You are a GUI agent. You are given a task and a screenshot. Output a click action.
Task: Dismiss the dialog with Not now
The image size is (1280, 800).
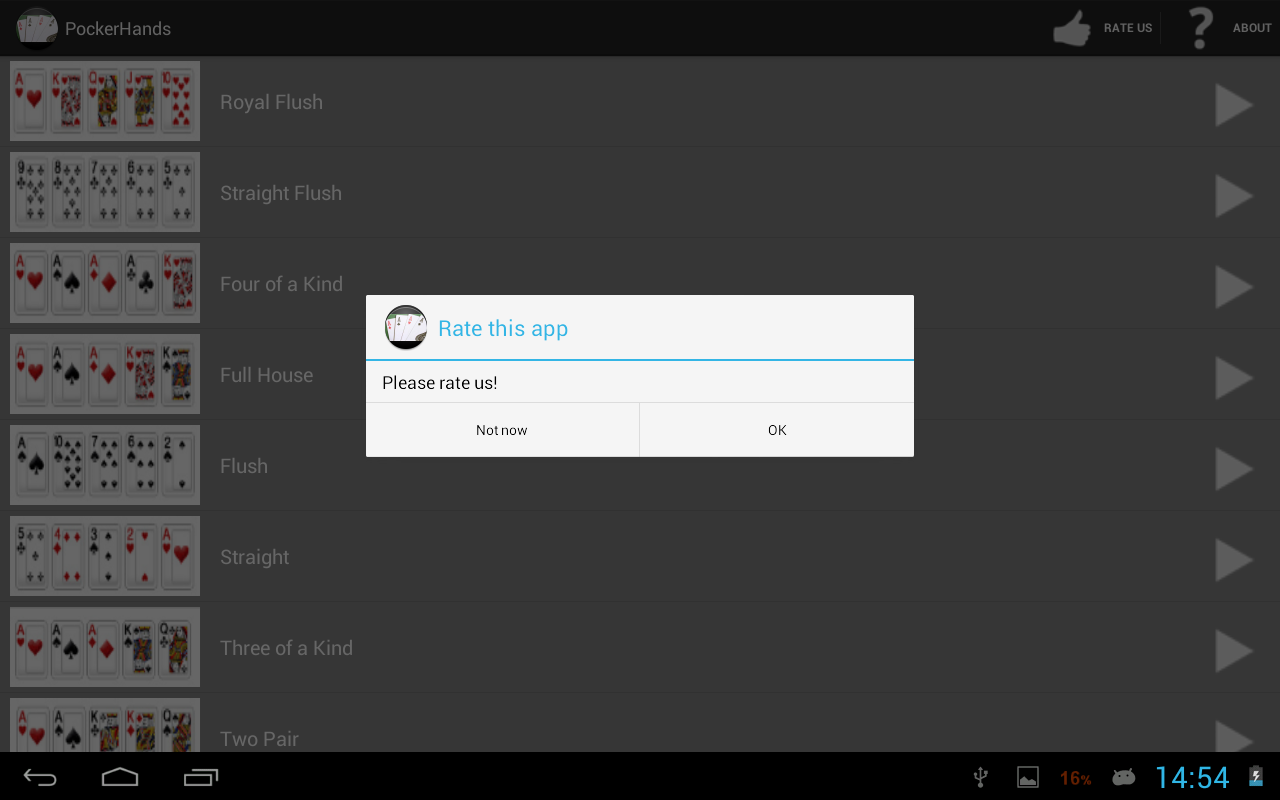click(502, 430)
